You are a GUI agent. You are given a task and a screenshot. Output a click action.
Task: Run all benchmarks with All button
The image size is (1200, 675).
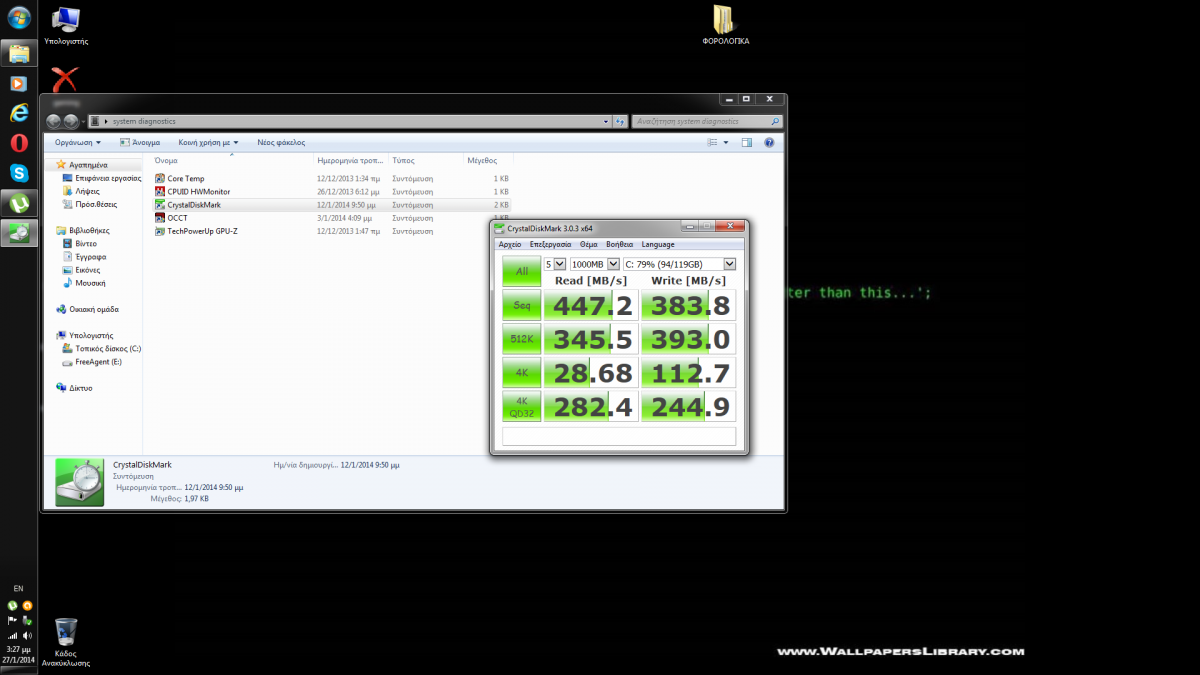click(x=521, y=271)
